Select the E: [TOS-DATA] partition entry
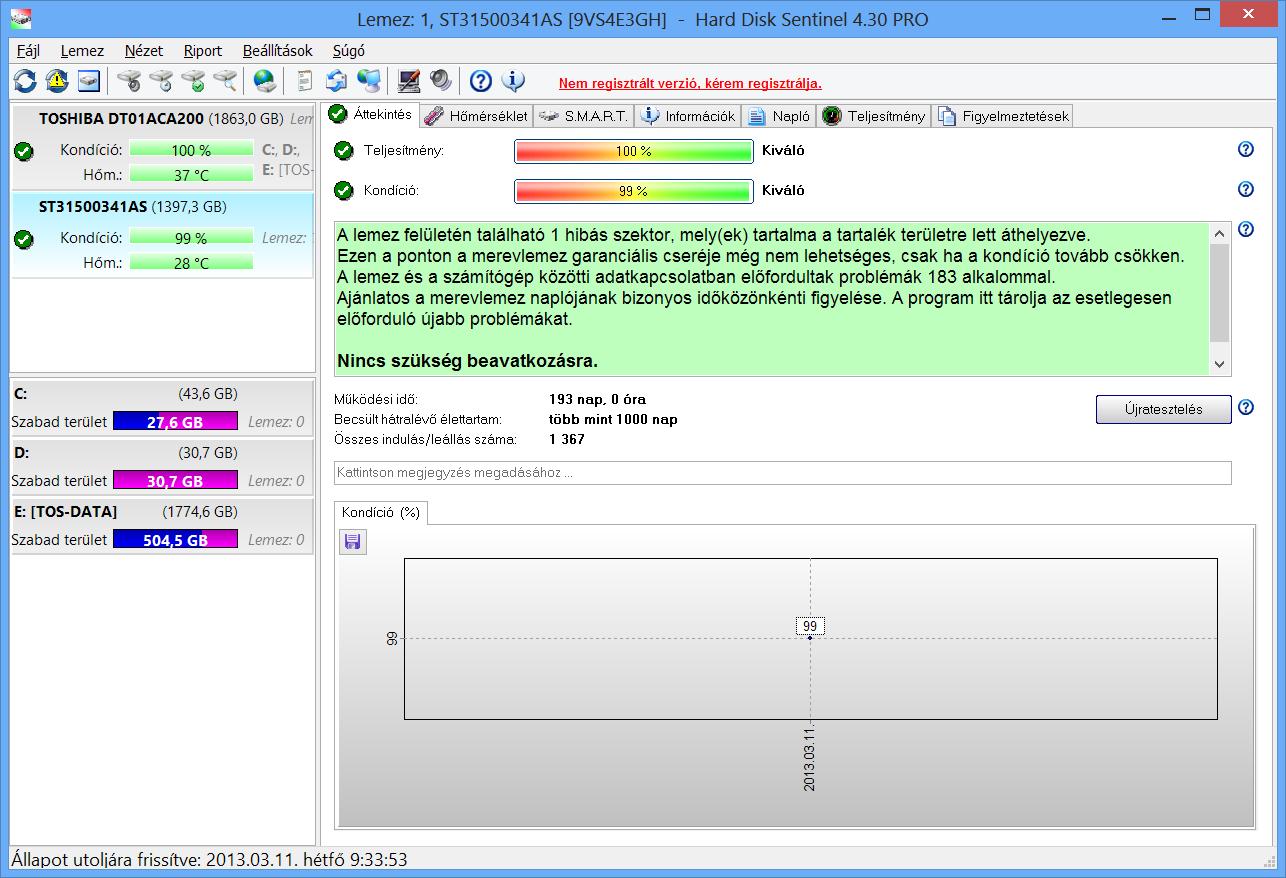The height and width of the screenshot is (878, 1286). (x=162, y=526)
